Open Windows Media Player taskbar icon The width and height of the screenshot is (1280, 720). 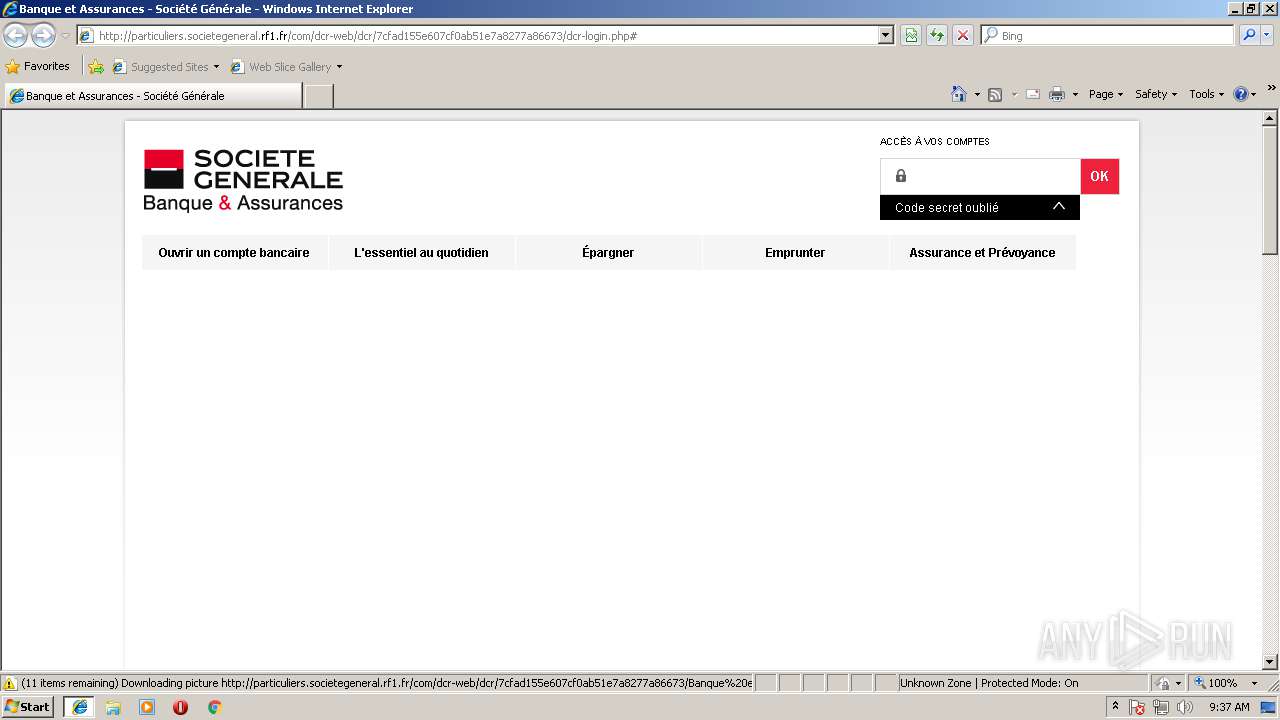point(147,707)
